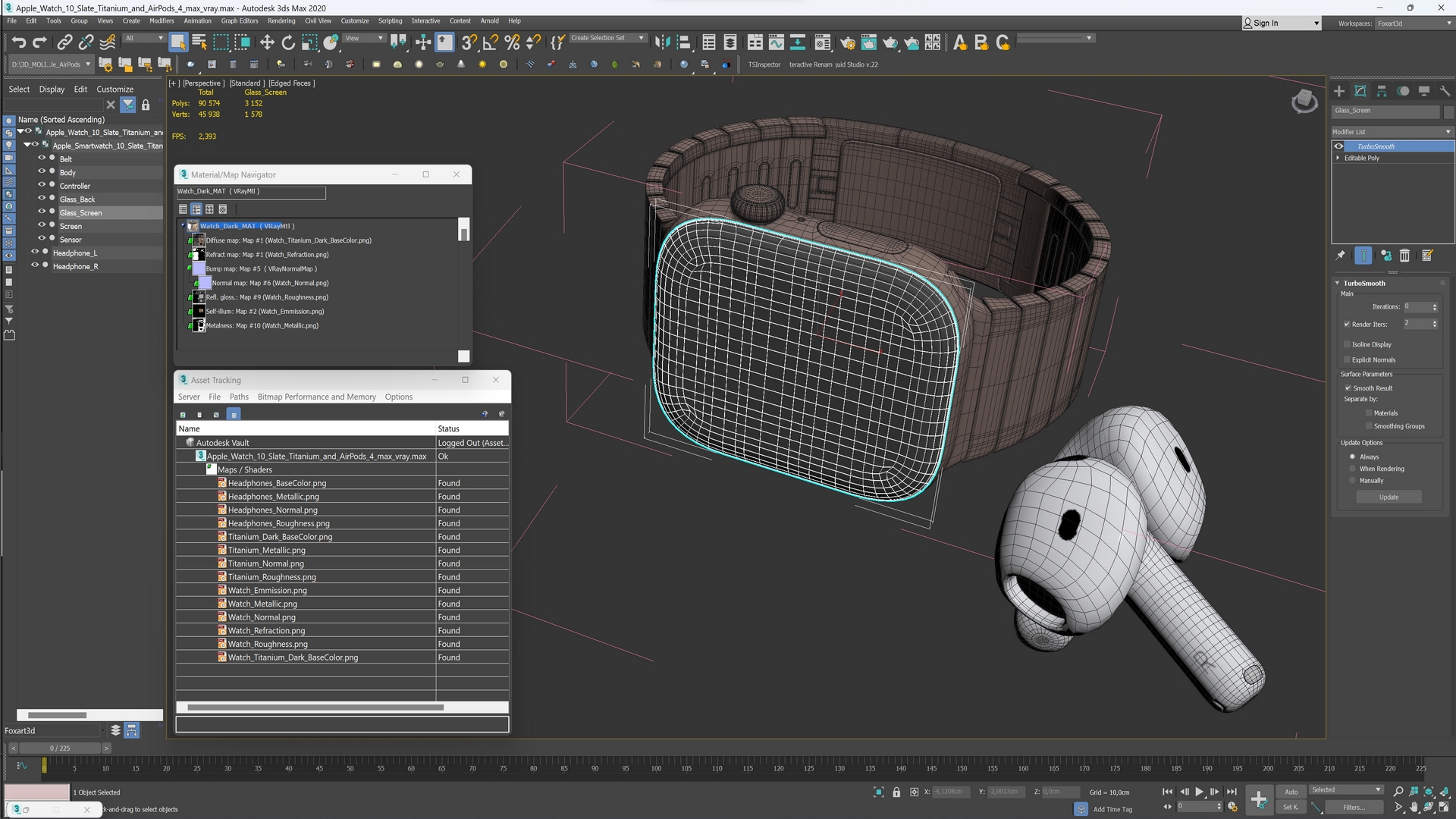Click the Auto key button

click(x=1291, y=792)
